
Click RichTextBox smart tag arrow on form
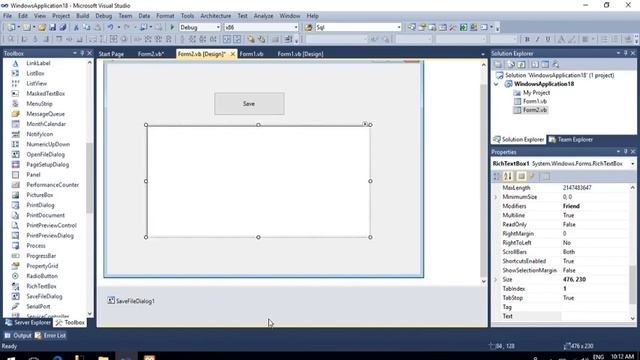[365, 124]
